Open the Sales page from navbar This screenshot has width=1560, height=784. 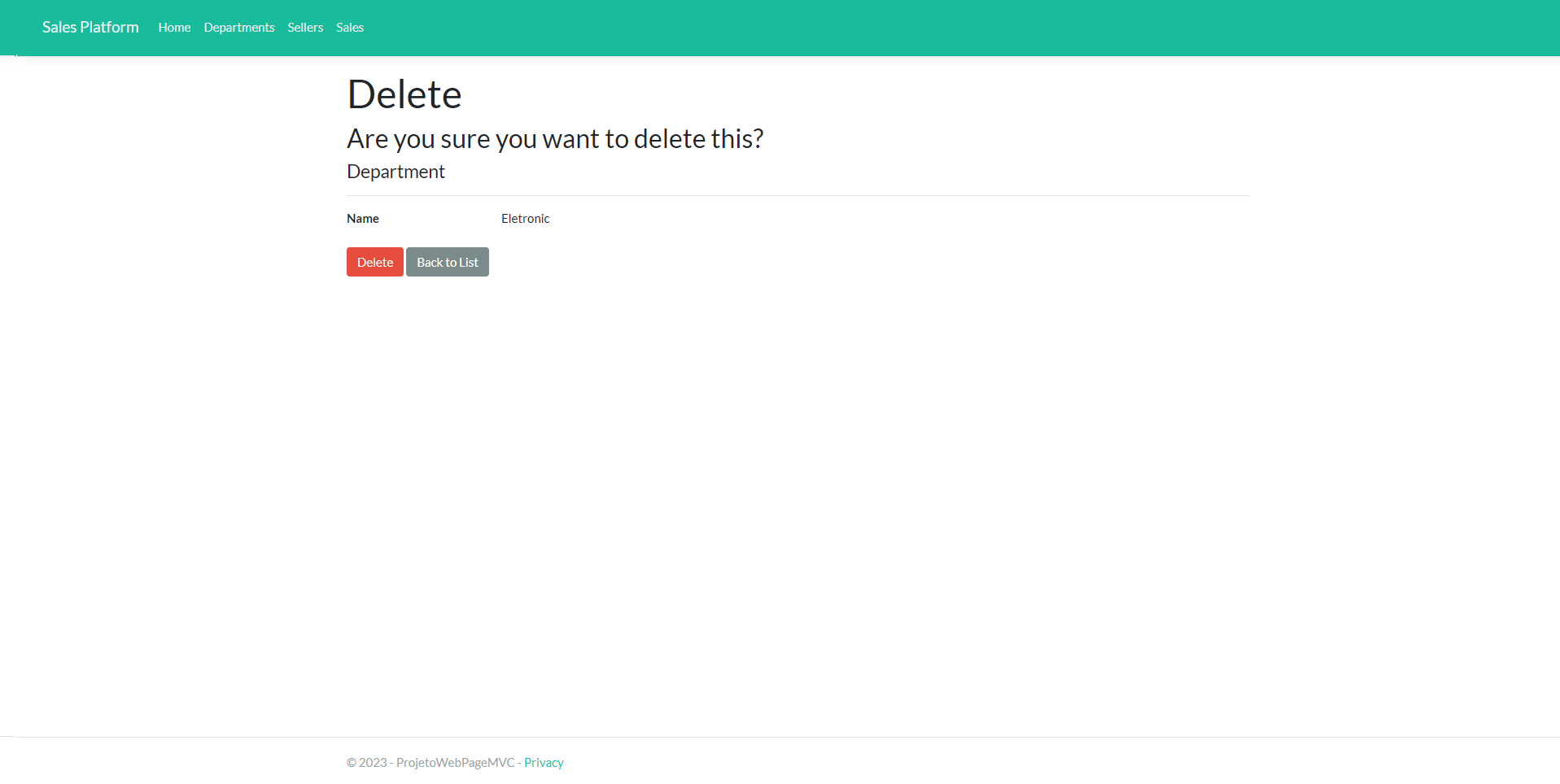(349, 27)
